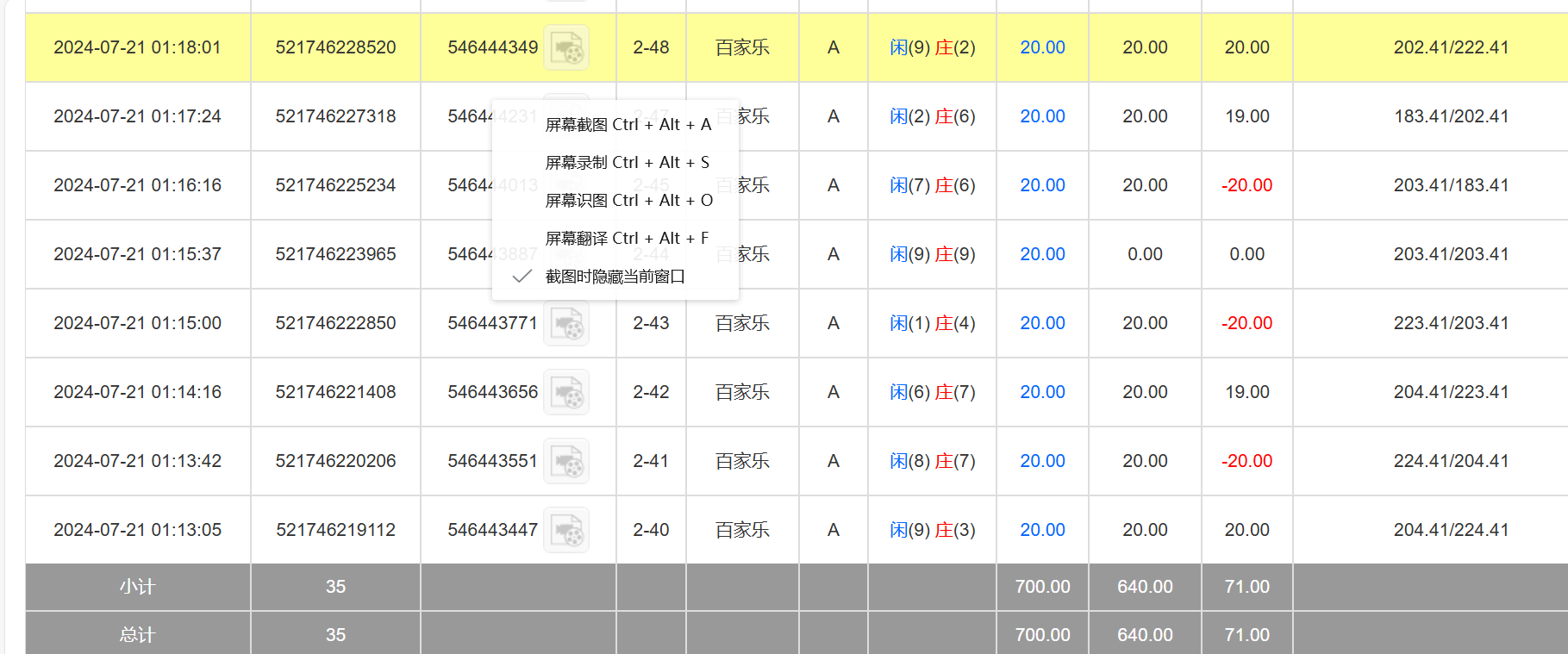
Task: Choose 屏幕翻译 menu entry
Action: pos(627,239)
